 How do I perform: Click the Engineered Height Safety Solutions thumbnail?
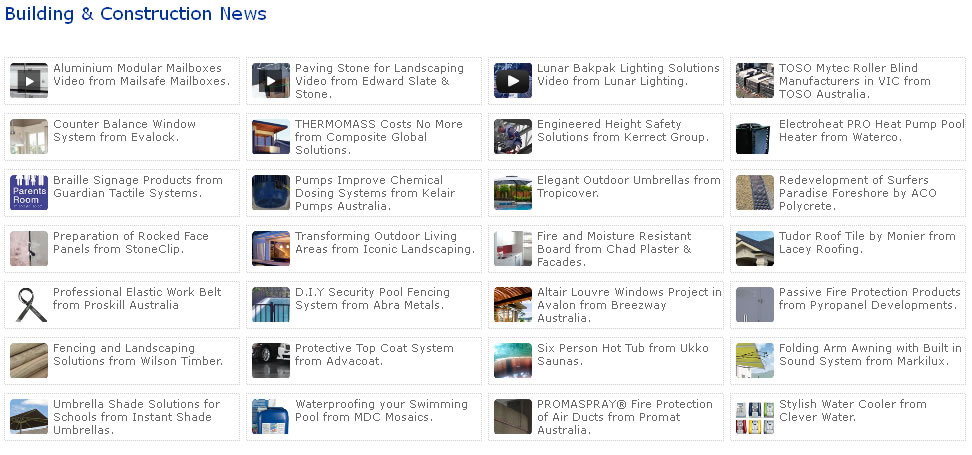tap(513, 136)
